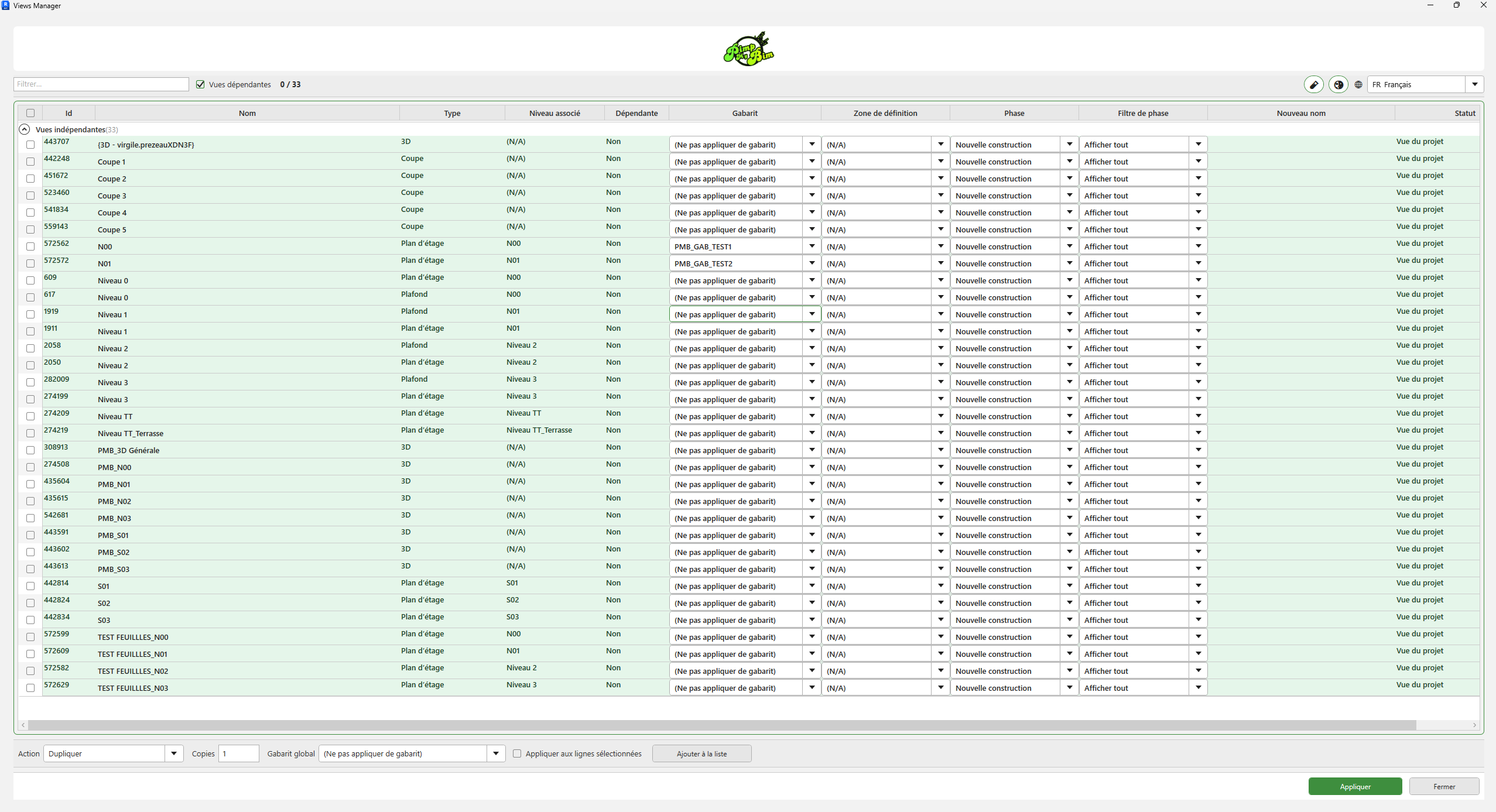
Task: Toggle the light/dark theme icon
Action: point(1338,84)
